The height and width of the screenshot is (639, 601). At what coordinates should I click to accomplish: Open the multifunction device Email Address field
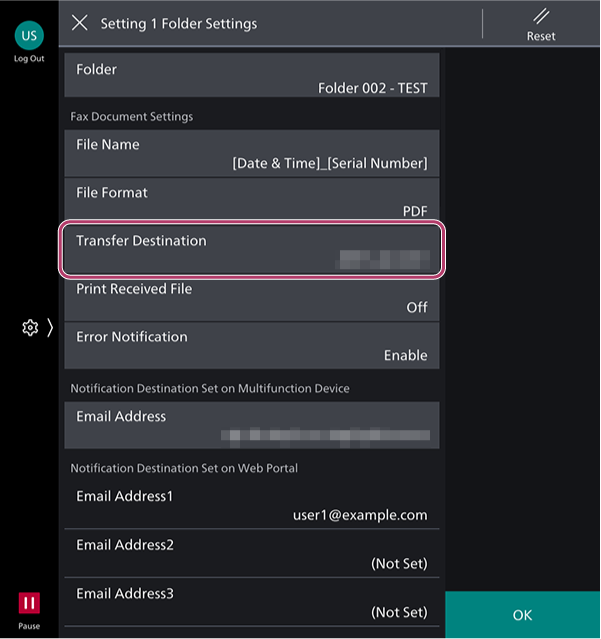coord(252,426)
